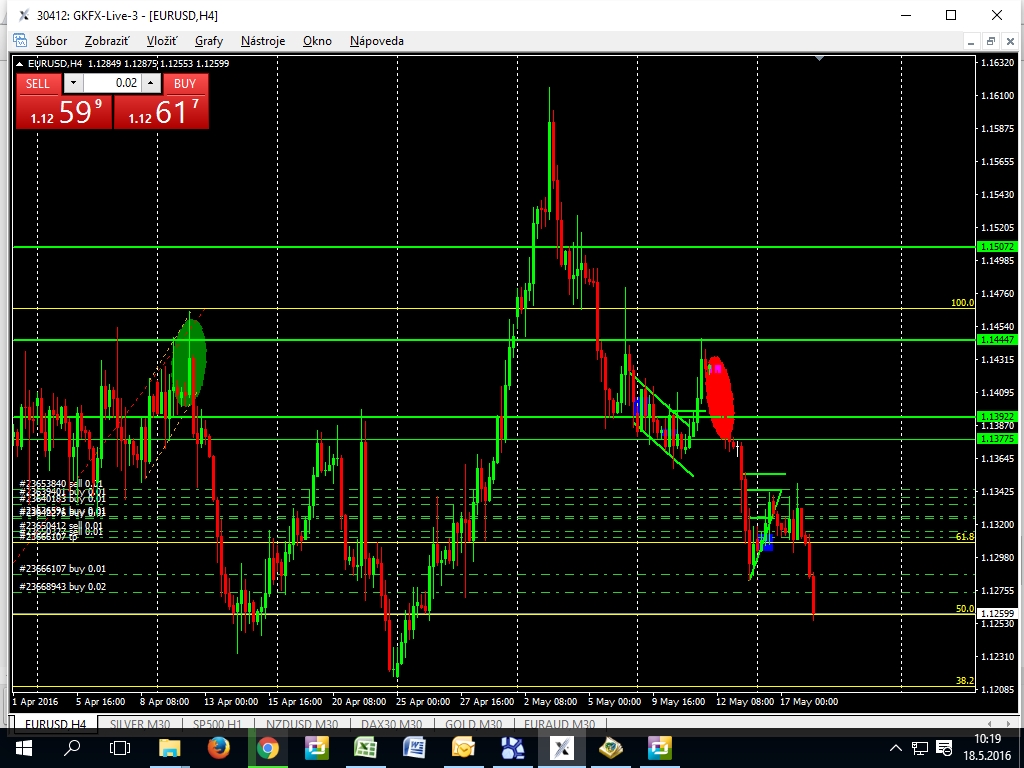Collapse one-click trading panel triangle near EURUSD,H4
The height and width of the screenshot is (768, 1024).
[20, 64]
